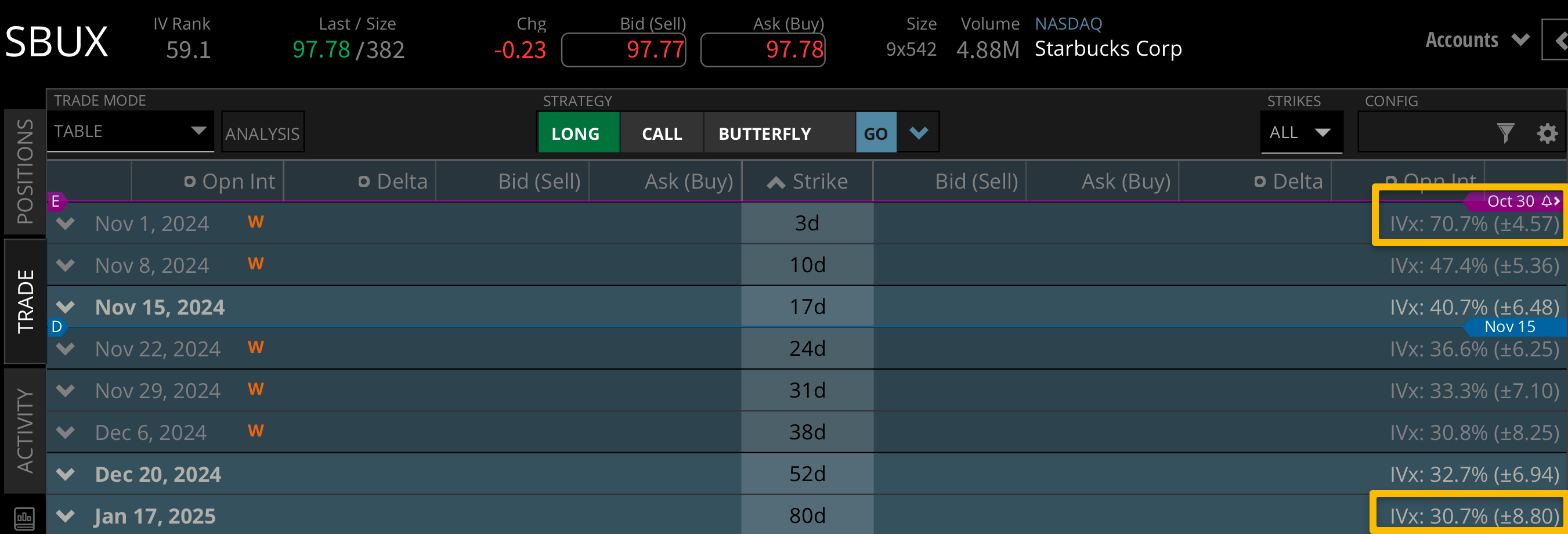The width and height of the screenshot is (1568, 534).
Task: Click the Bid (Sell) 97.77 price box
Action: tap(624, 50)
